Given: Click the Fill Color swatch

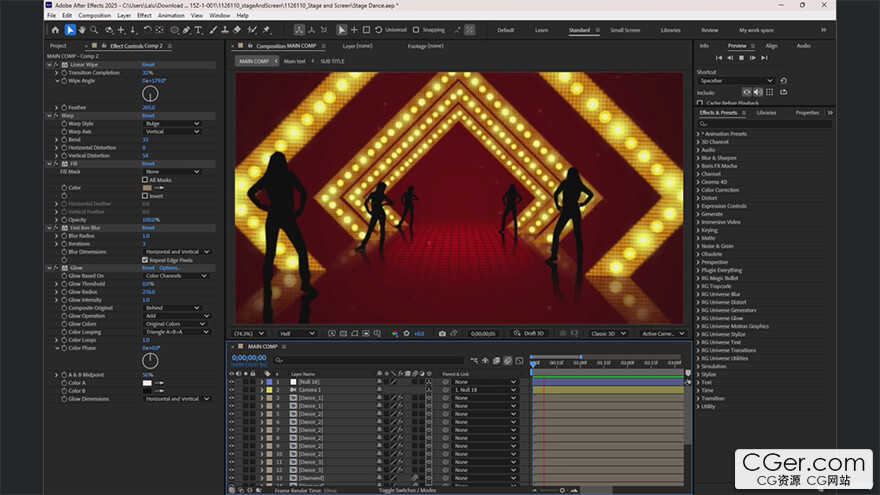Looking at the screenshot, I should (x=147, y=188).
